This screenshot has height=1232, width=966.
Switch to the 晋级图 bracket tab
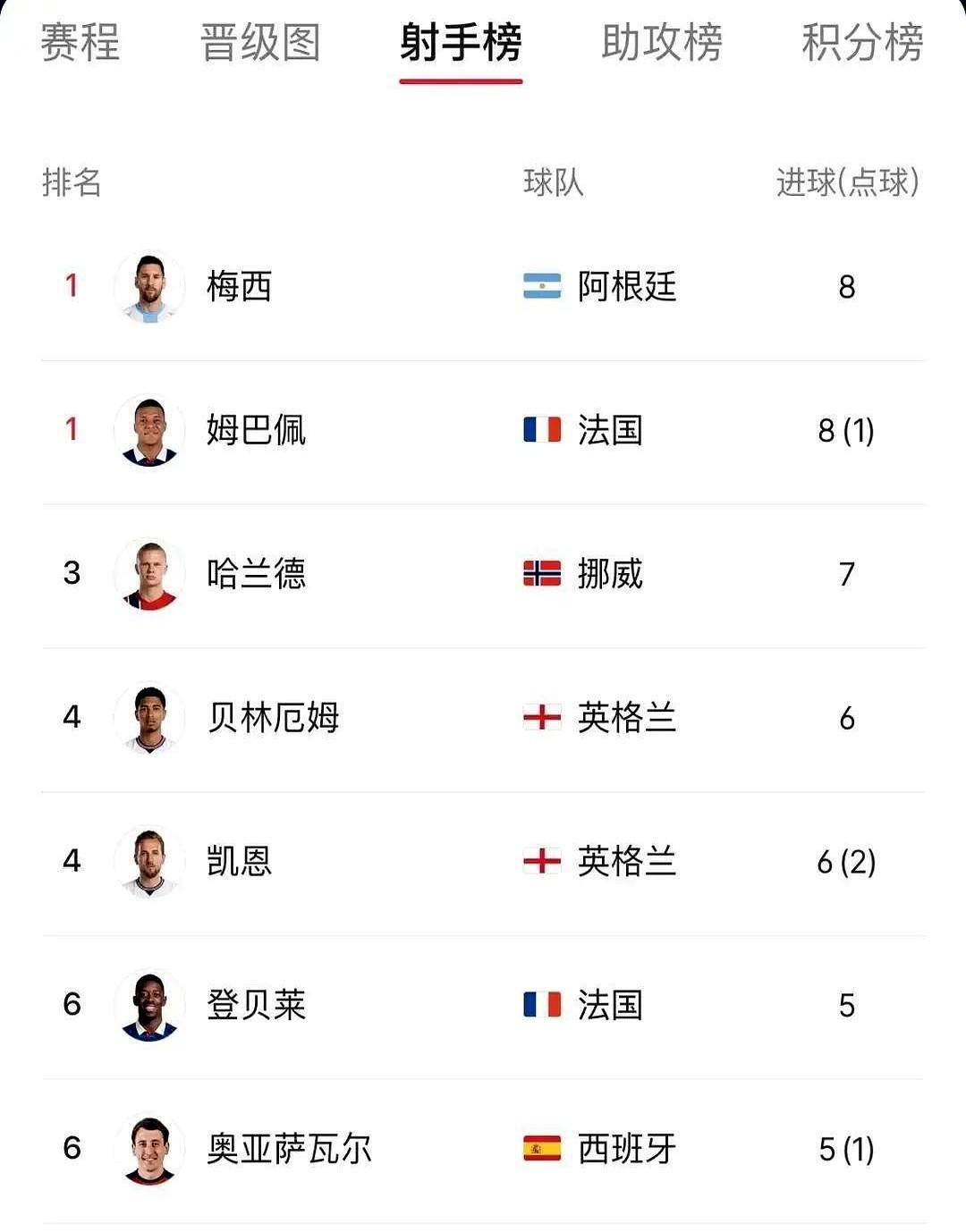click(x=260, y=43)
